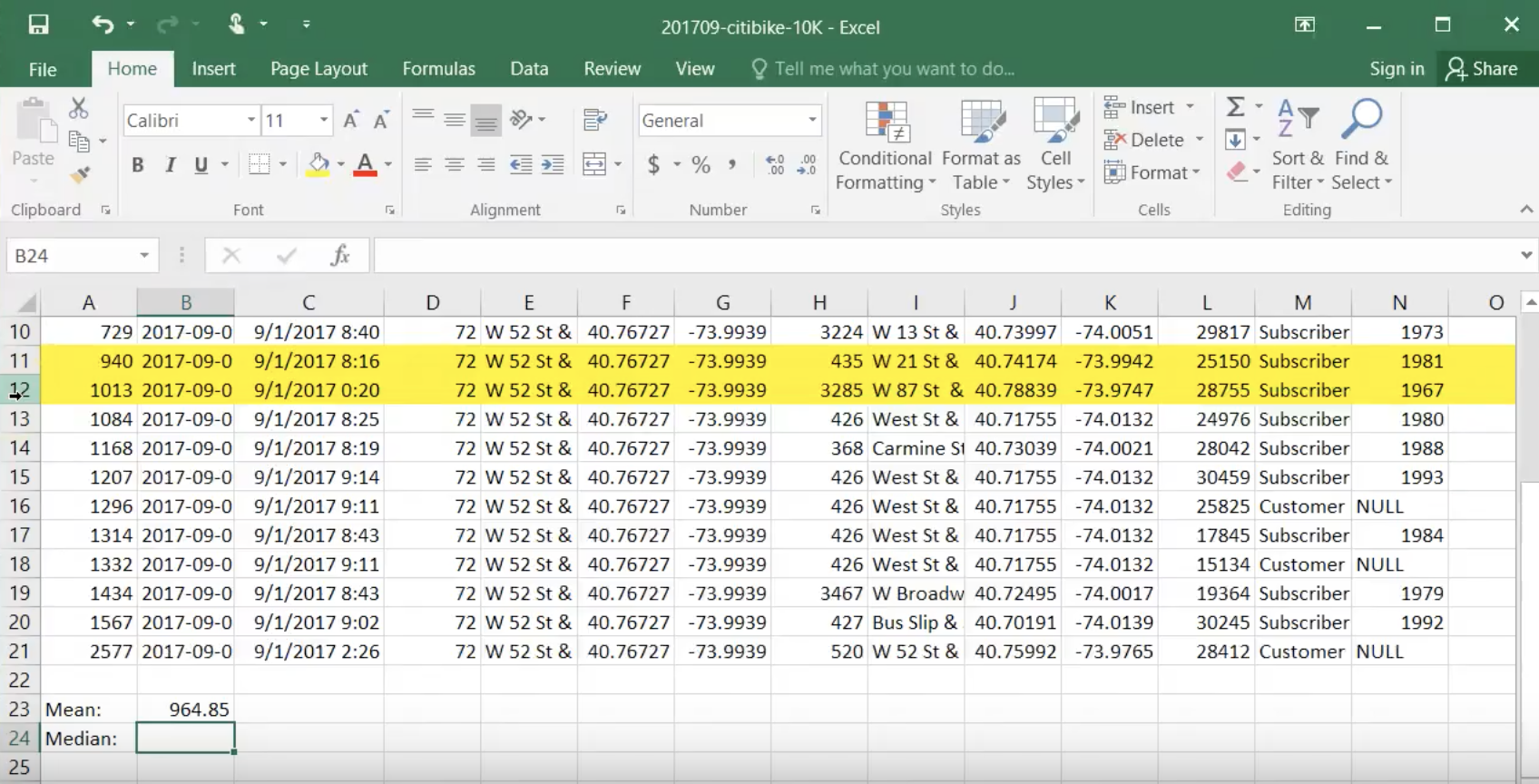Open Fill Color dropdown arrow
The image size is (1539, 784).
[341, 165]
